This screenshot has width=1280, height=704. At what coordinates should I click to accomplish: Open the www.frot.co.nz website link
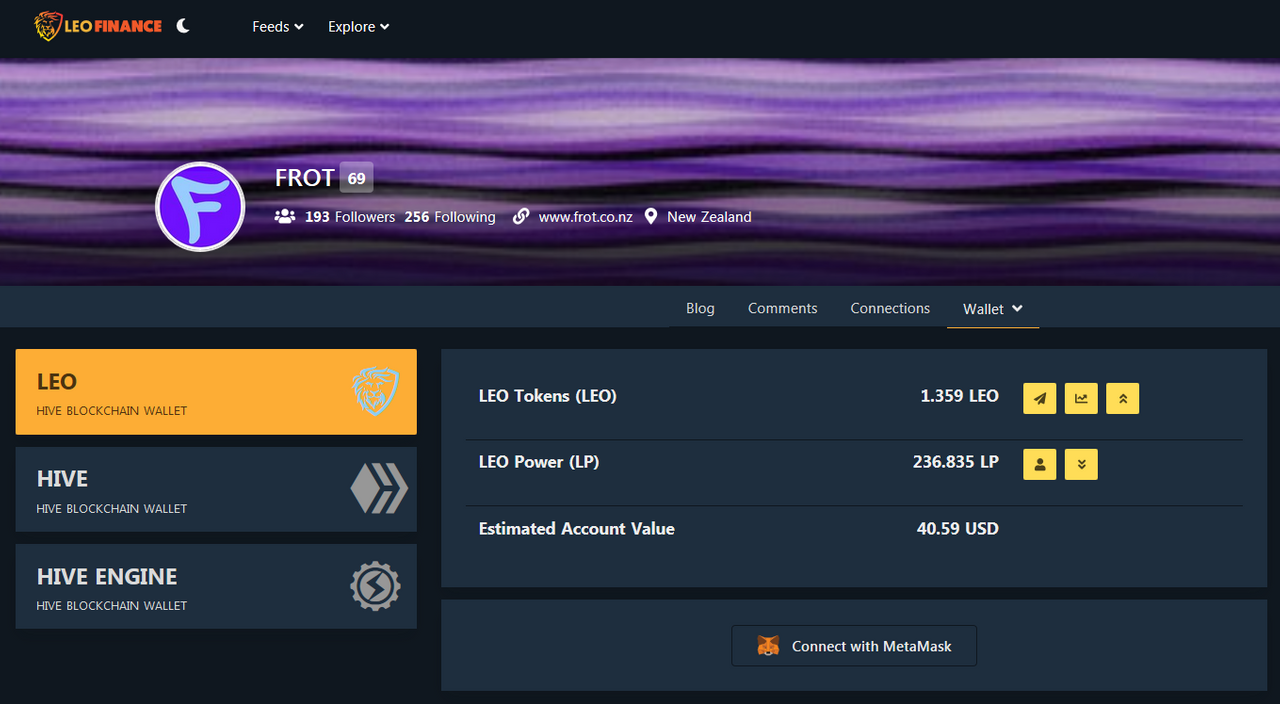coord(586,217)
